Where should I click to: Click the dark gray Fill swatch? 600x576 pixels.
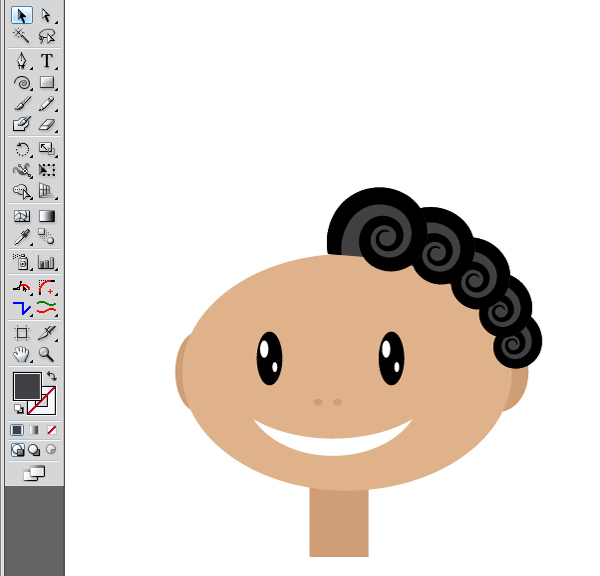[27, 386]
